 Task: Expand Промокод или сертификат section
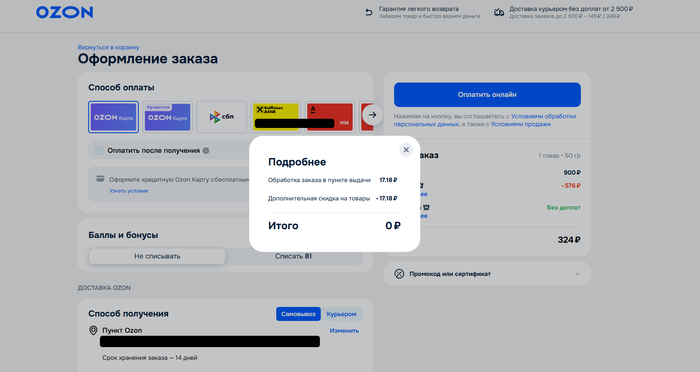pos(487,274)
